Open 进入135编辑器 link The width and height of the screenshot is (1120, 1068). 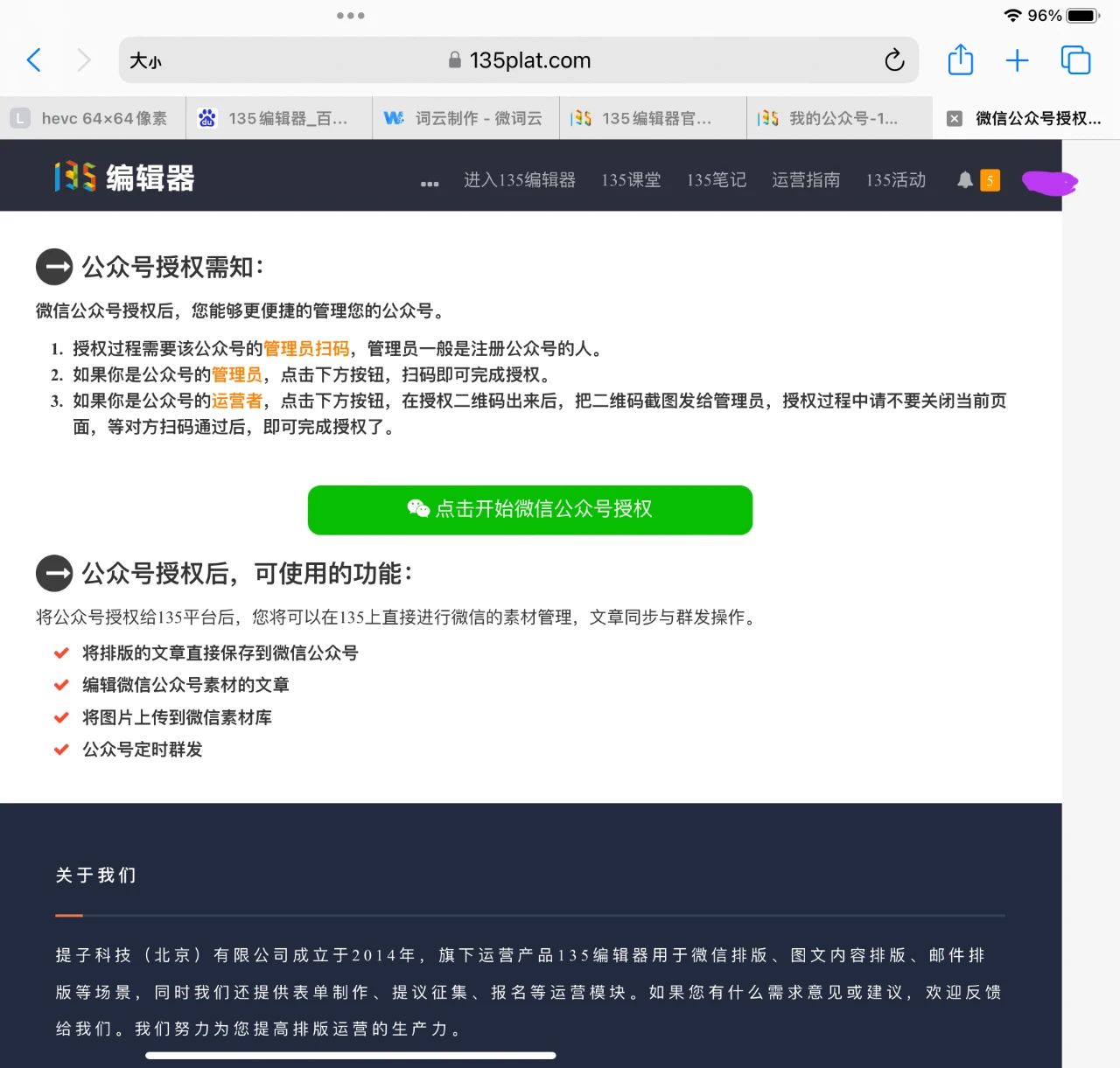pos(520,180)
